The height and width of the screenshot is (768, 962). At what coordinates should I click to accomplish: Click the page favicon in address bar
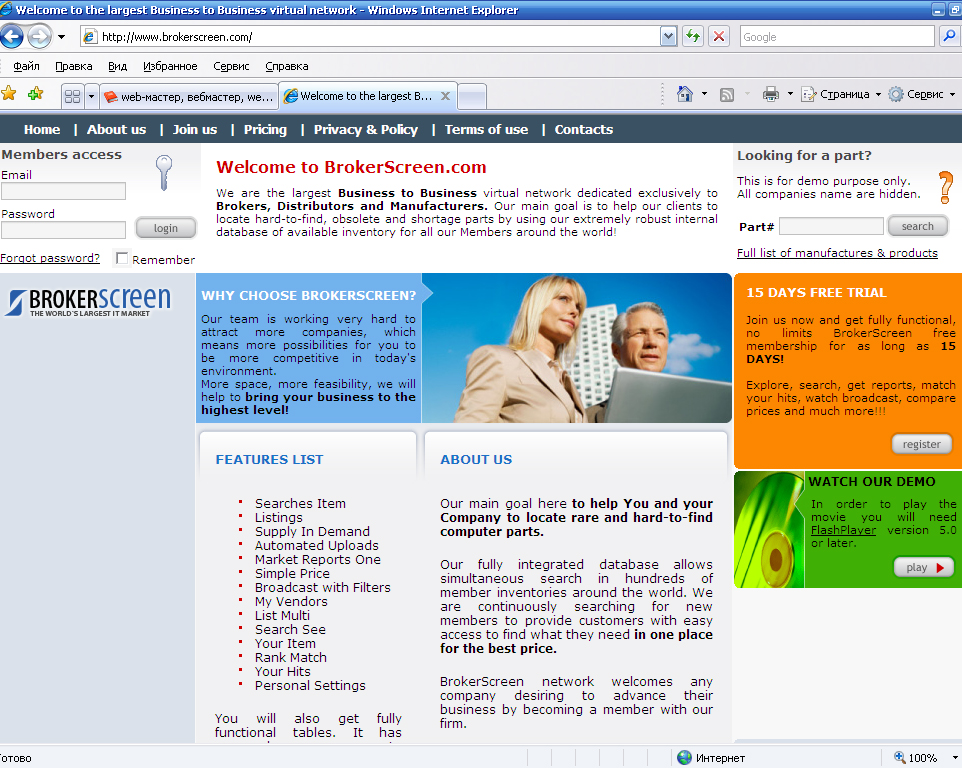pyautogui.click(x=90, y=37)
